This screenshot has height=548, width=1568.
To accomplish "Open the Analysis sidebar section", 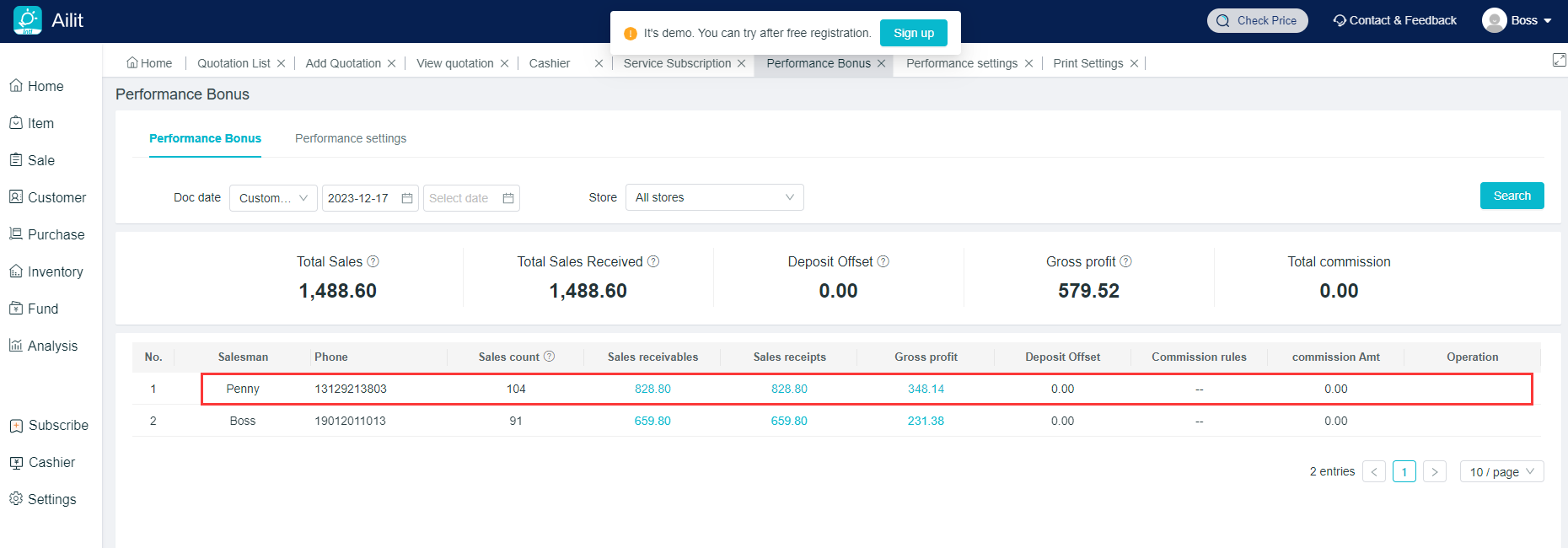I will point(52,346).
